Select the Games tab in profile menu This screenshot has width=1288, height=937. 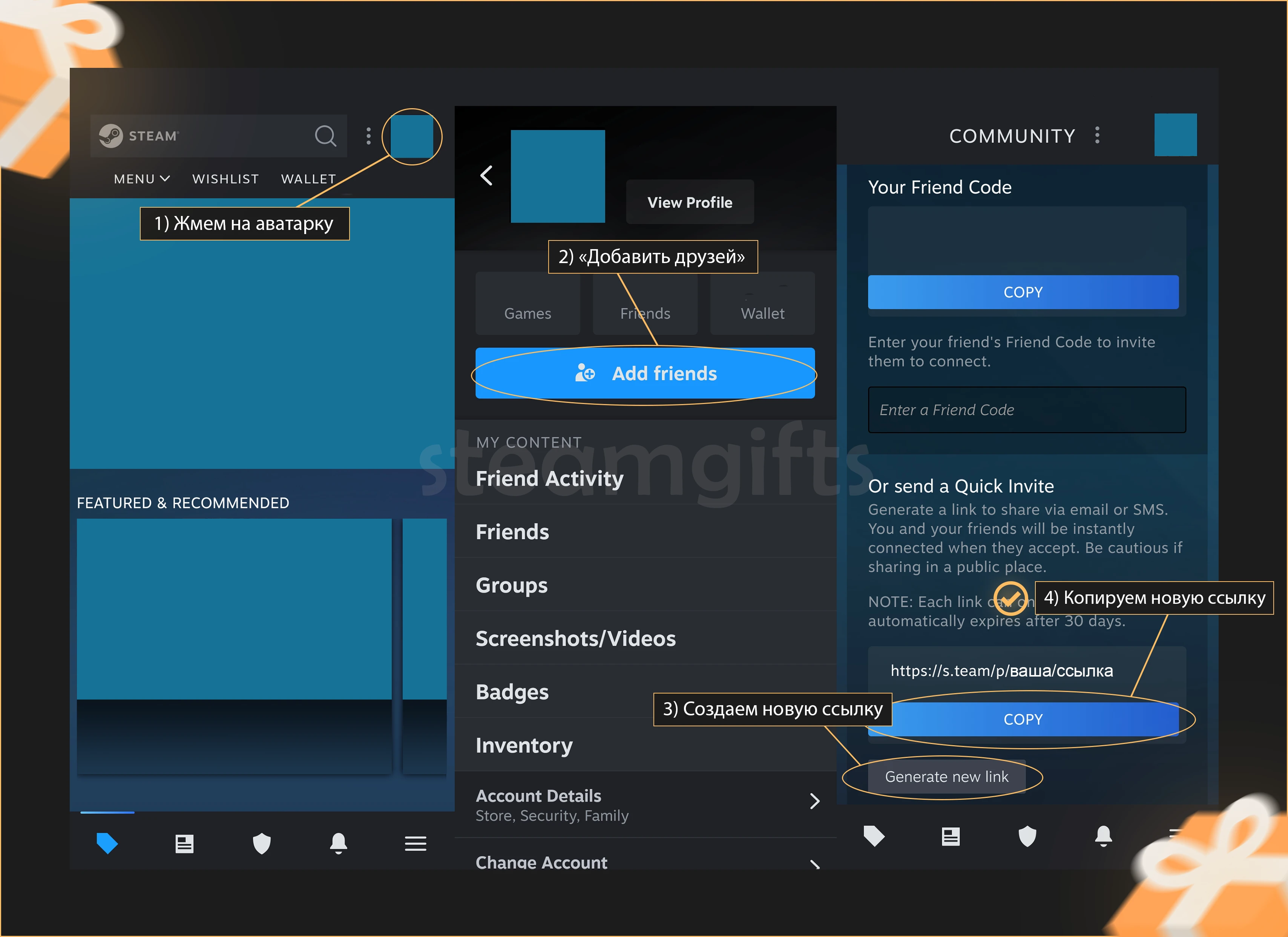click(x=527, y=313)
